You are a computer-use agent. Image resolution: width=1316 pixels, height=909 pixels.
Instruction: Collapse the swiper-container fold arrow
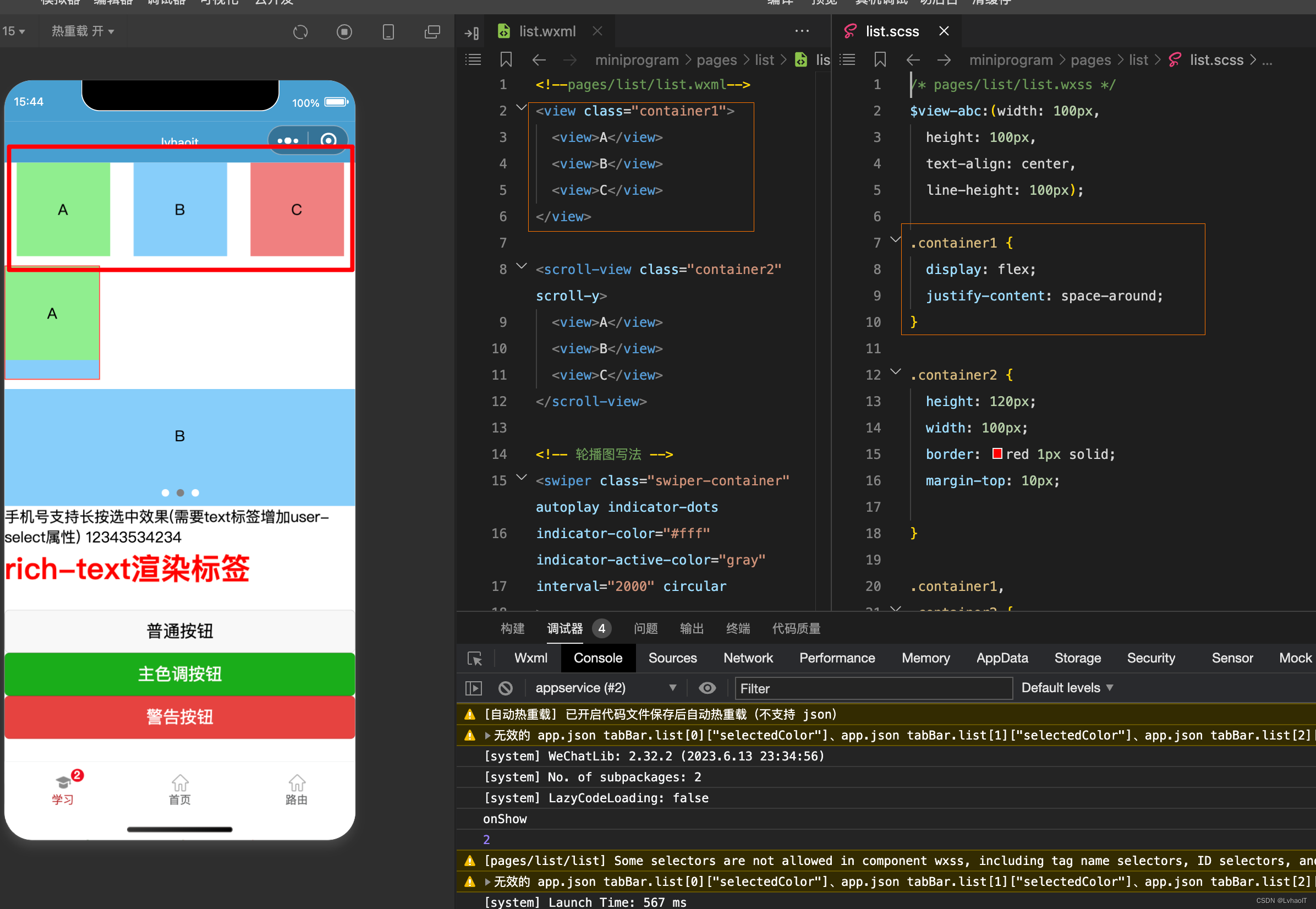coord(520,477)
